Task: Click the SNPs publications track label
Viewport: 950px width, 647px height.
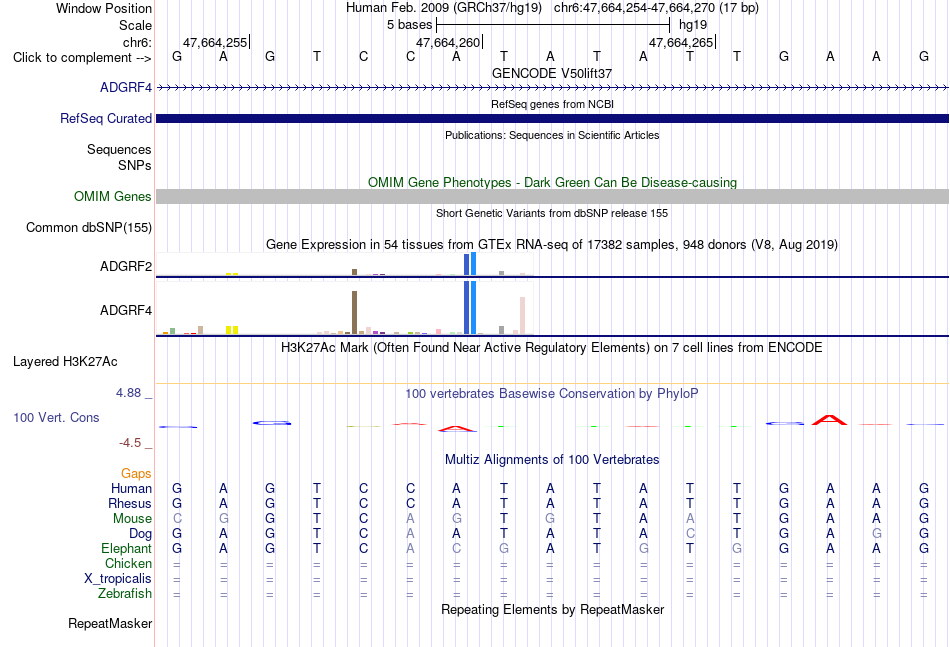Action: click(x=135, y=165)
